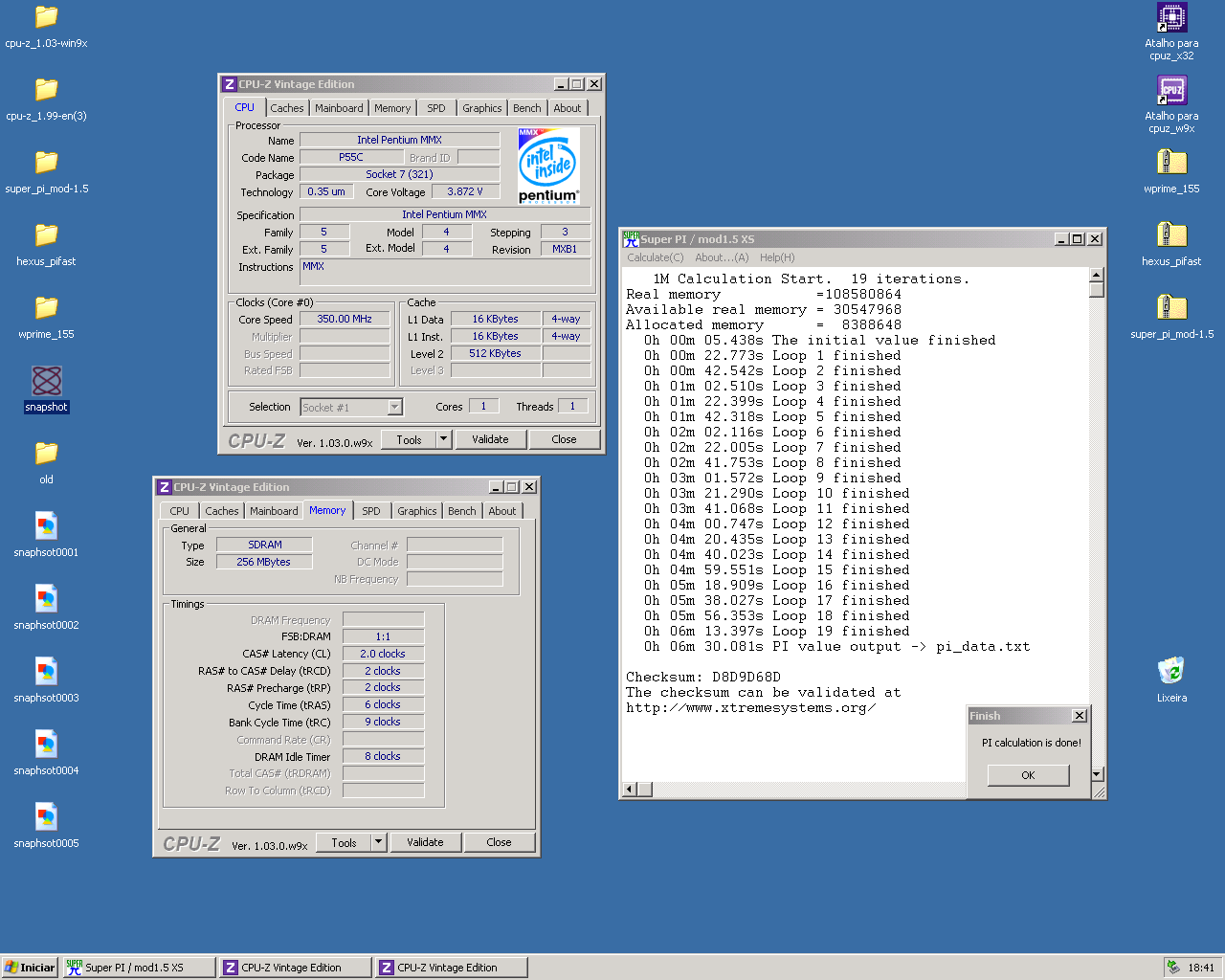Launch the Atalho para cpuz_x32 shortcut
1225x980 pixels.
click(x=1170, y=19)
